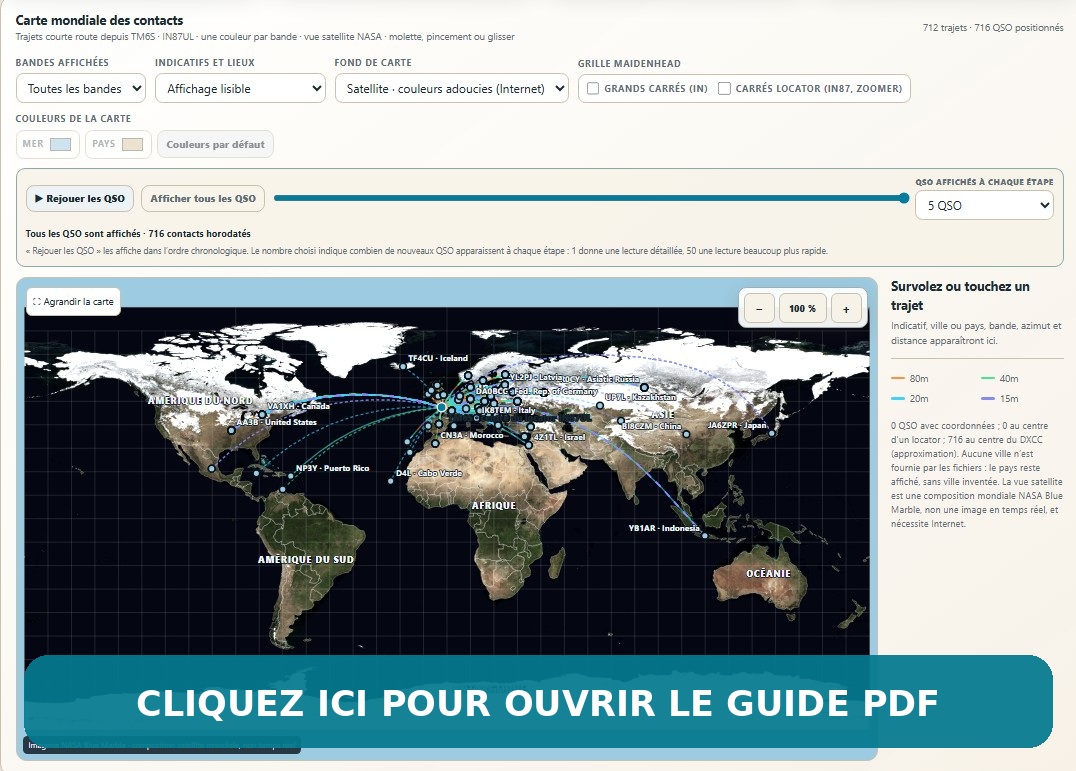Open the 5 QSO step dropdown

[984, 205]
